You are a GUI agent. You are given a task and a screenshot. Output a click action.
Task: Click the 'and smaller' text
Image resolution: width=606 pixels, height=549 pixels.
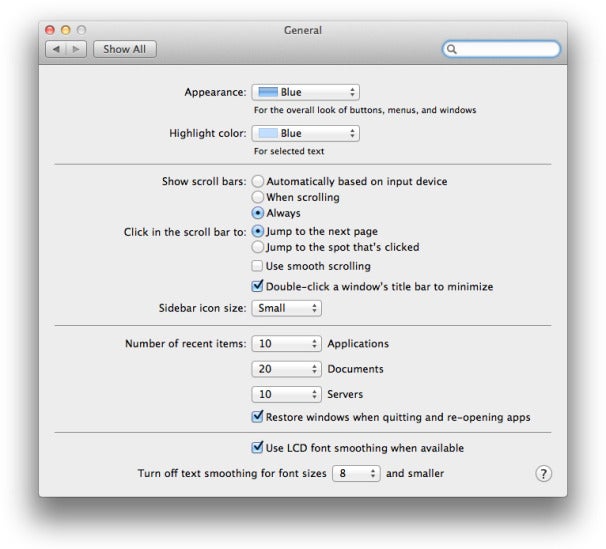415,473
